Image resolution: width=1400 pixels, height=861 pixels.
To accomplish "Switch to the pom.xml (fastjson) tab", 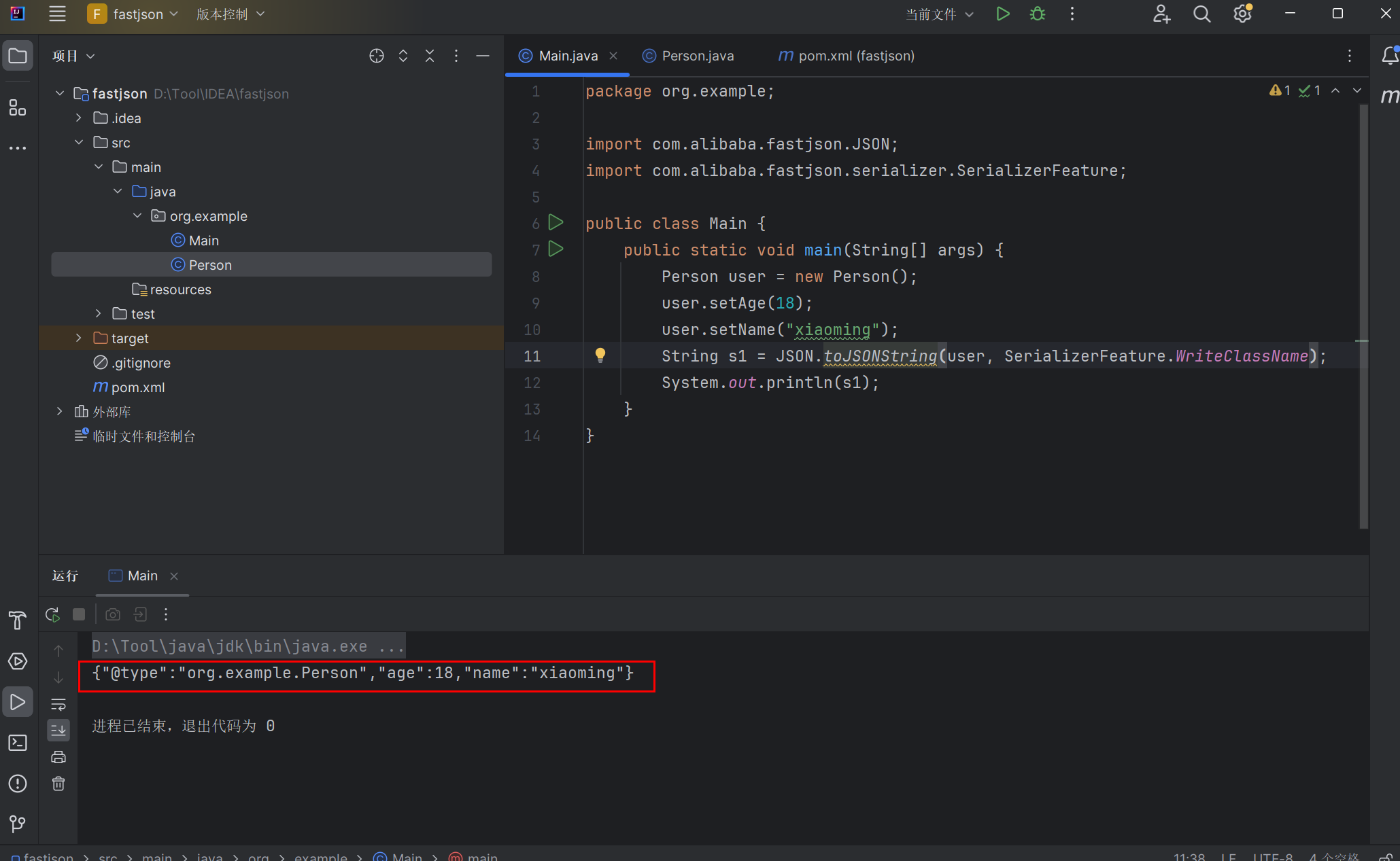I will [x=847, y=56].
